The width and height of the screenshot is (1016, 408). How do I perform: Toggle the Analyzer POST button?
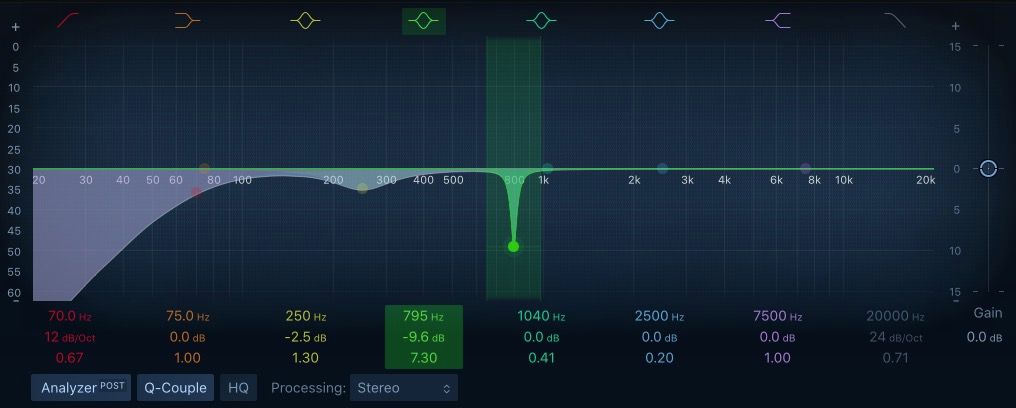click(x=81, y=388)
